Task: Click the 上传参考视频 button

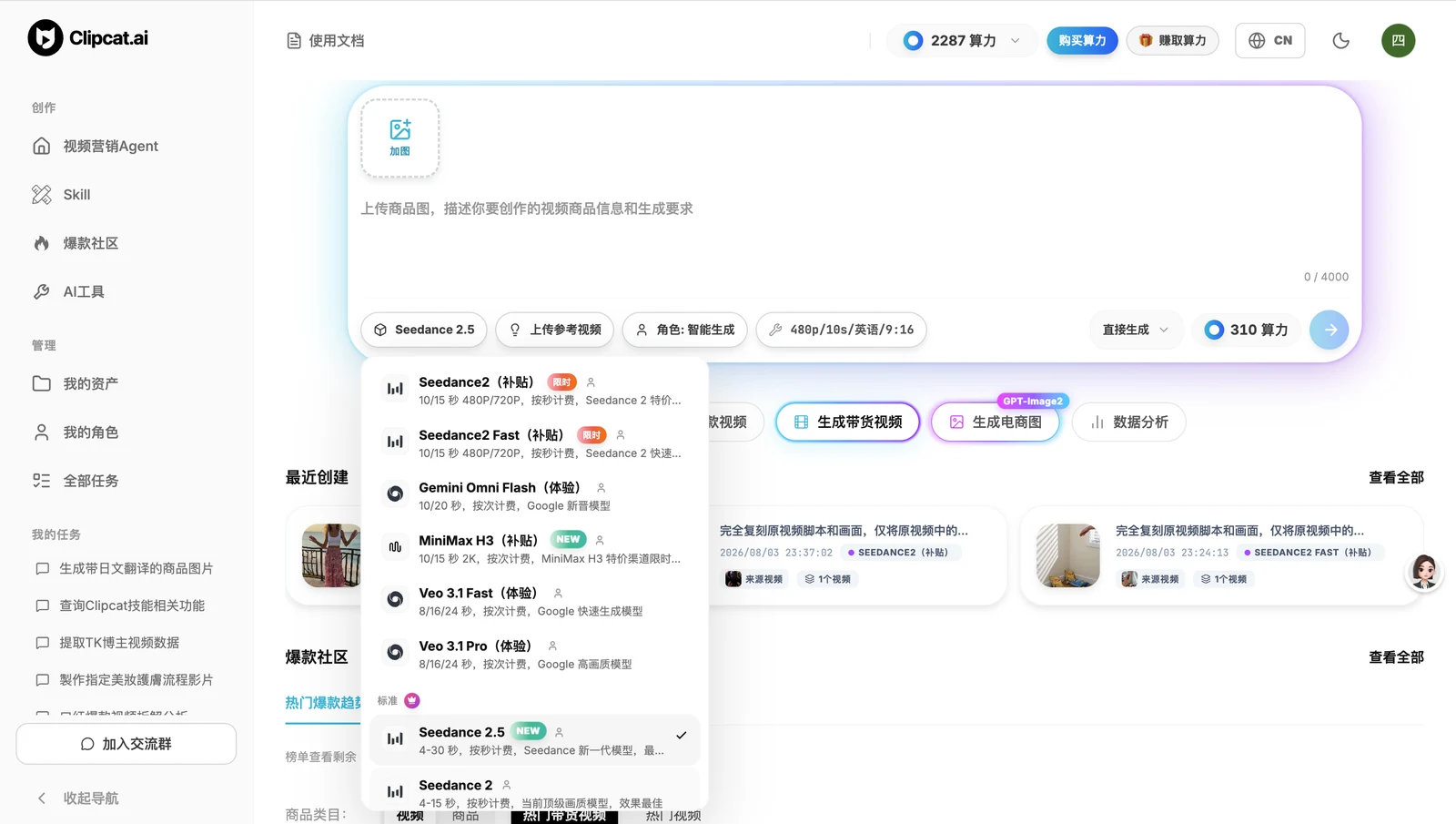Action: tap(555, 330)
